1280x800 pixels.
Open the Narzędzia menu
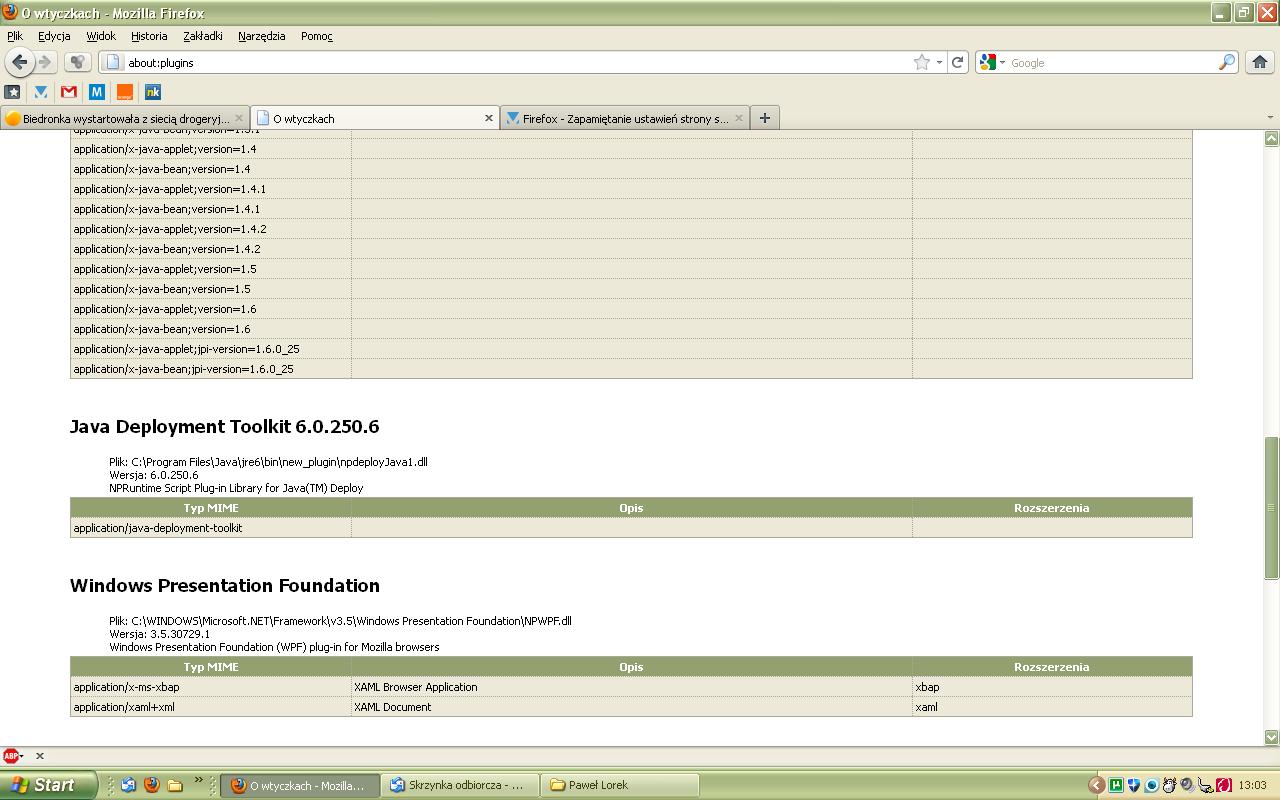[x=262, y=36]
